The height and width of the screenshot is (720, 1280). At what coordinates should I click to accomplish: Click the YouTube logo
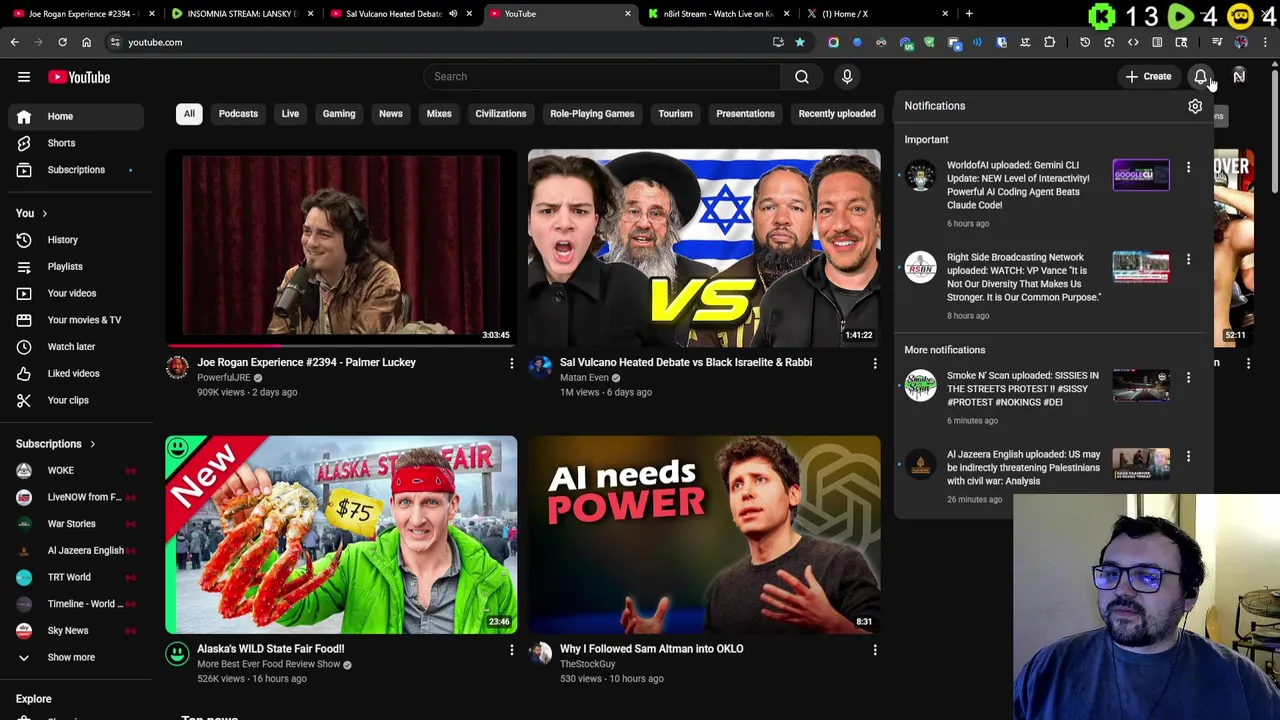coord(79,77)
